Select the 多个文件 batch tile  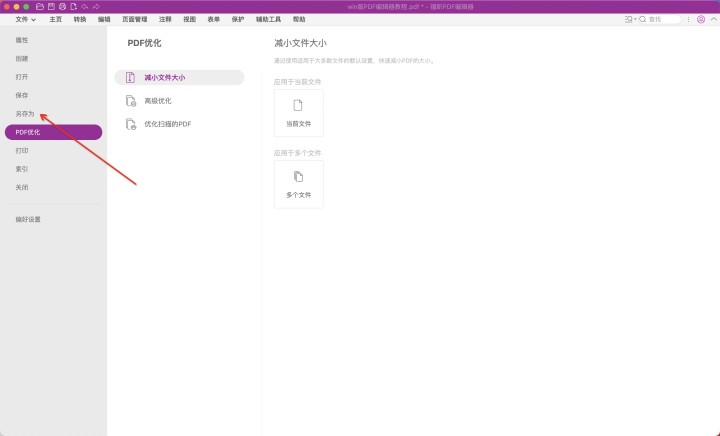[298, 184]
